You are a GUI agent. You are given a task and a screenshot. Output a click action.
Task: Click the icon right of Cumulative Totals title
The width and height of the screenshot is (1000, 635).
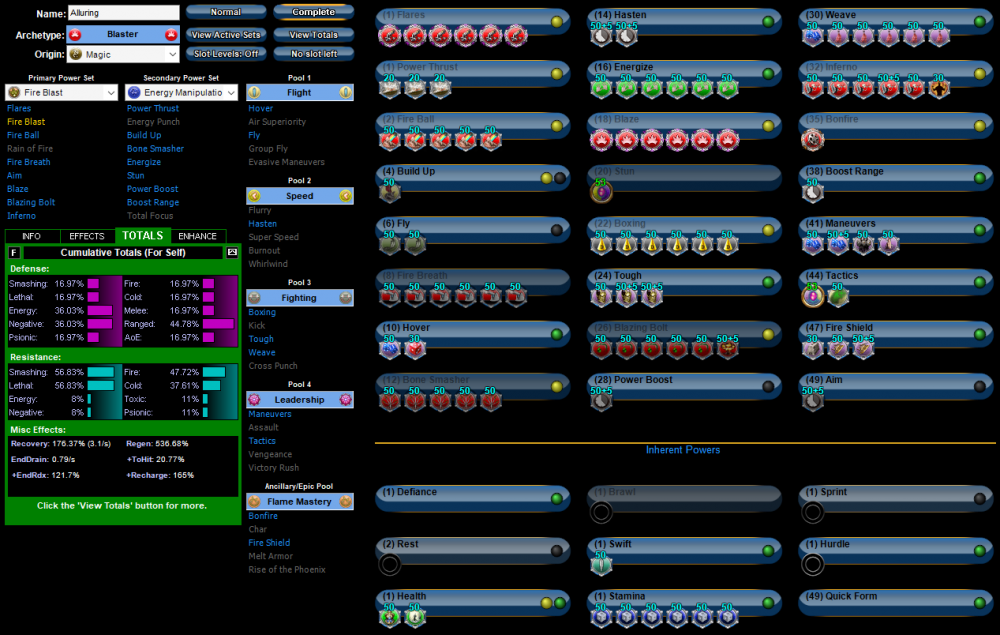coord(232,253)
